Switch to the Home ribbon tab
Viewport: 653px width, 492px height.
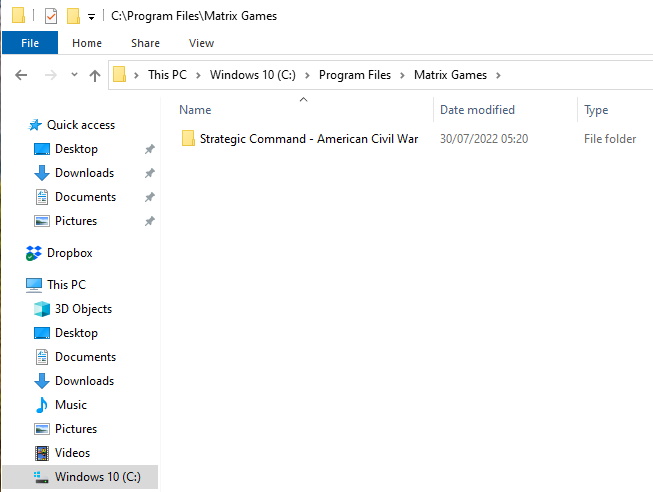(87, 43)
